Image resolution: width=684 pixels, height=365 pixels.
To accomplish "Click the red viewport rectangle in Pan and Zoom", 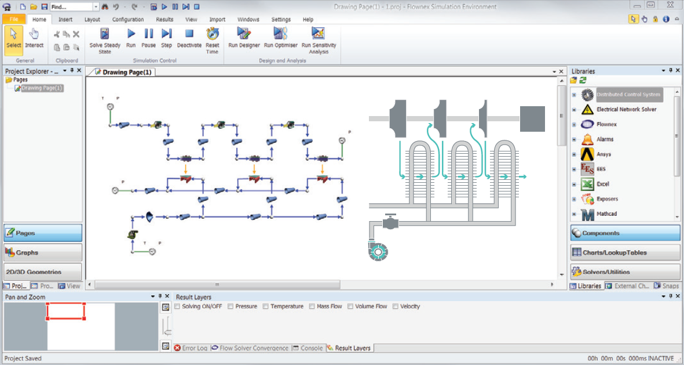I will tap(65, 311).
